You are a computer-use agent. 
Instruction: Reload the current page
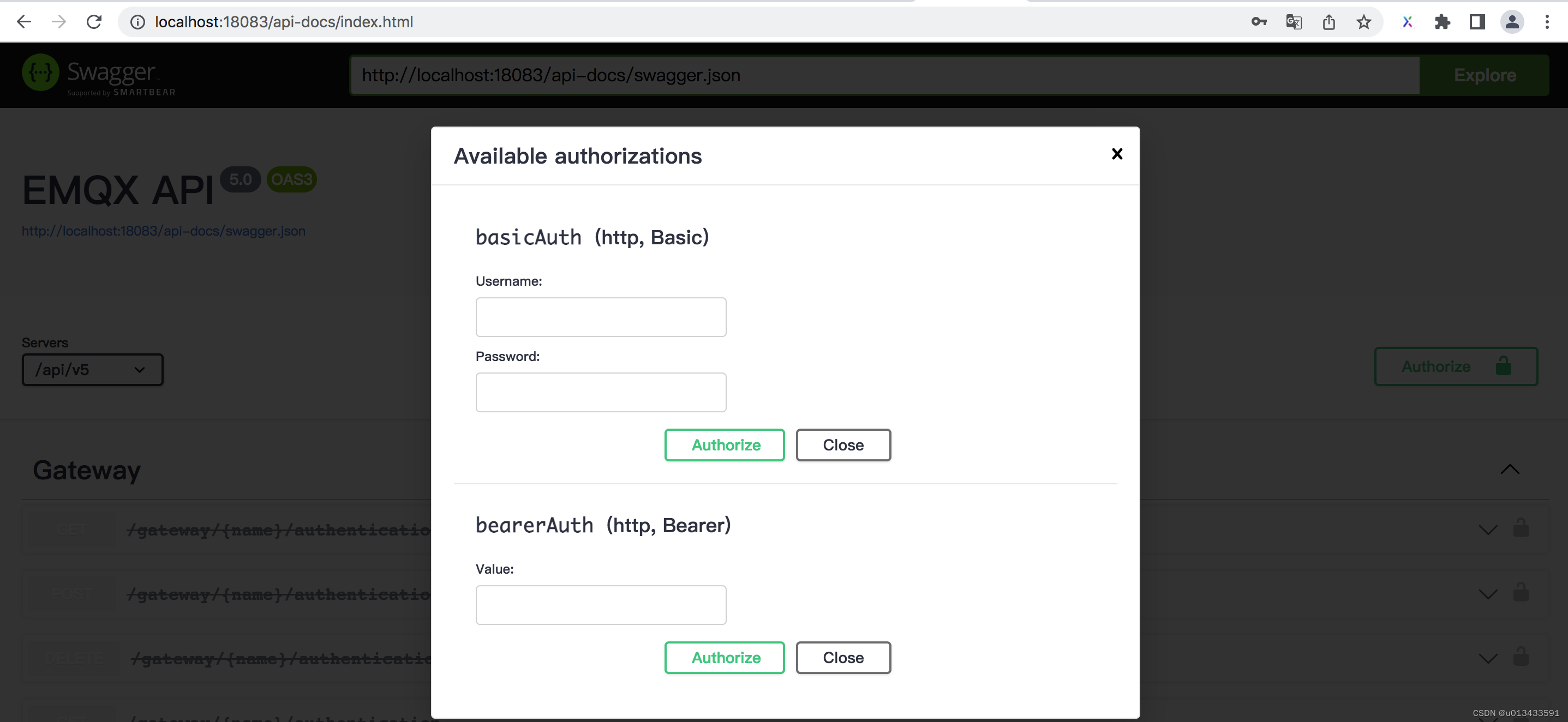click(94, 22)
